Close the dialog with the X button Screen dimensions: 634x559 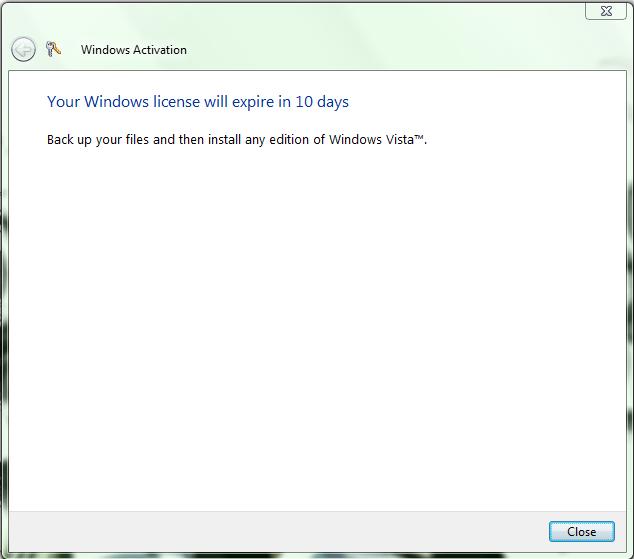tap(606, 11)
